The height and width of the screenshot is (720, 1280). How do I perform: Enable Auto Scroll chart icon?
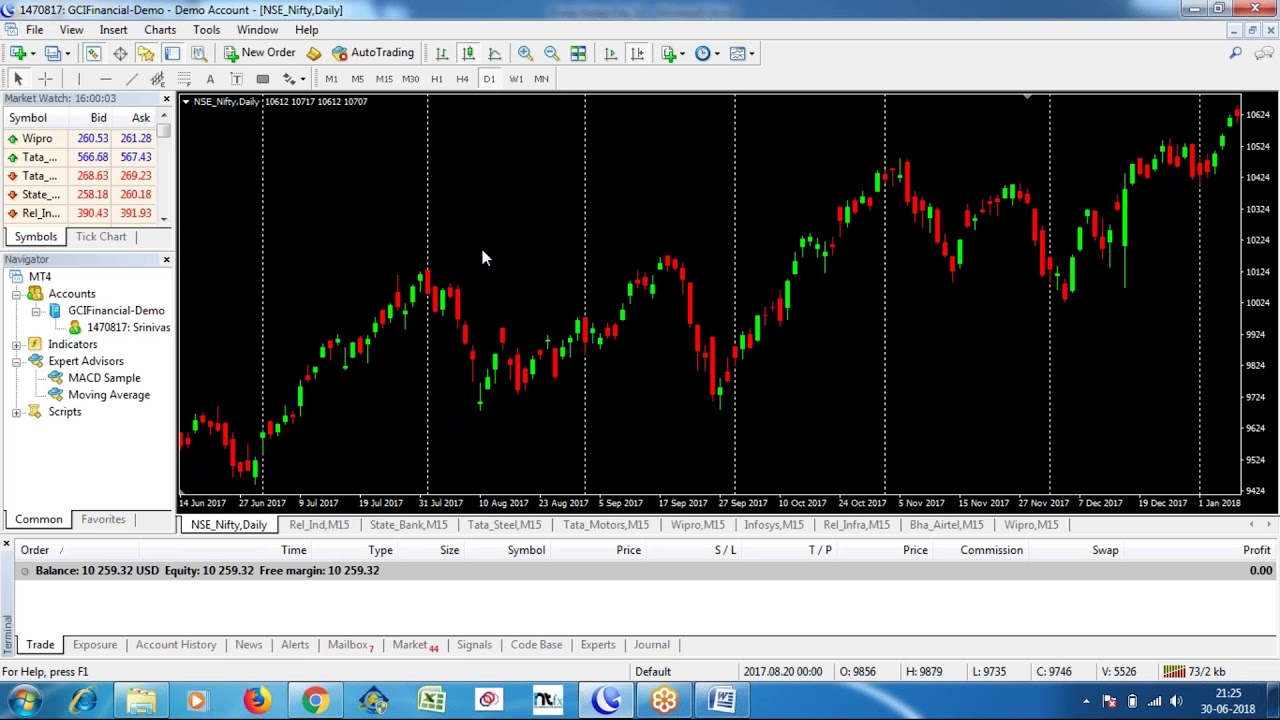click(610, 53)
